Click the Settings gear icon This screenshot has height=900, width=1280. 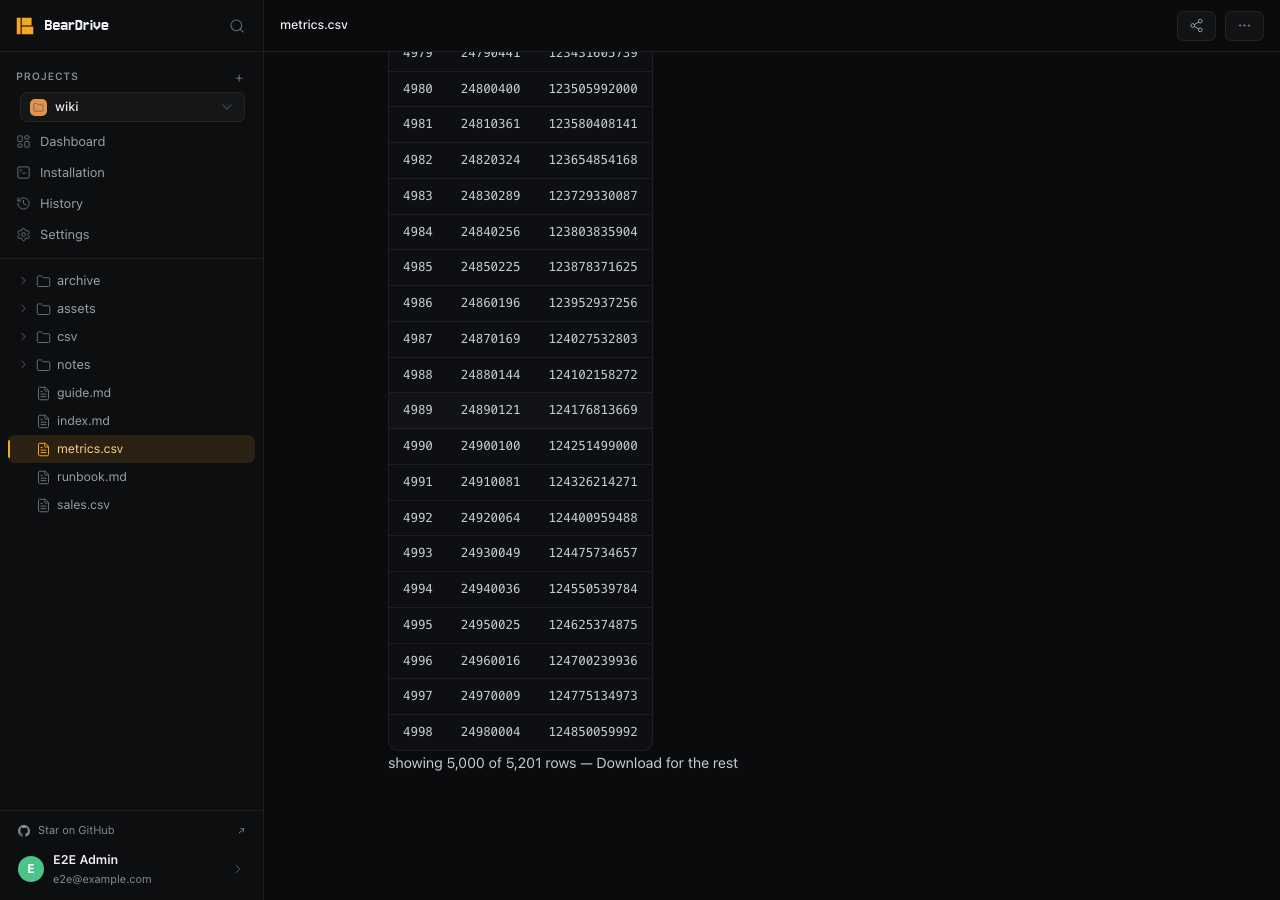[24, 235]
